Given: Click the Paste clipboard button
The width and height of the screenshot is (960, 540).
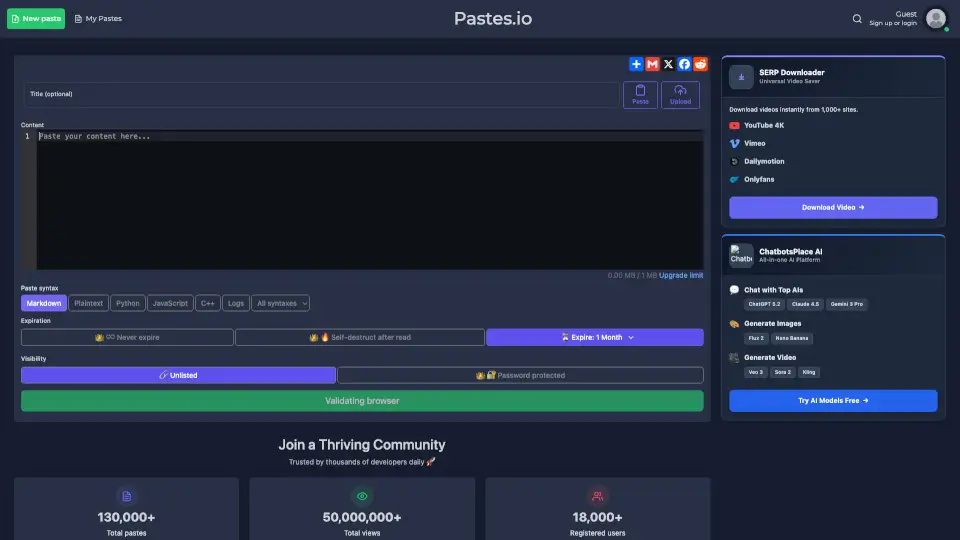Looking at the screenshot, I should click(640, 95).
